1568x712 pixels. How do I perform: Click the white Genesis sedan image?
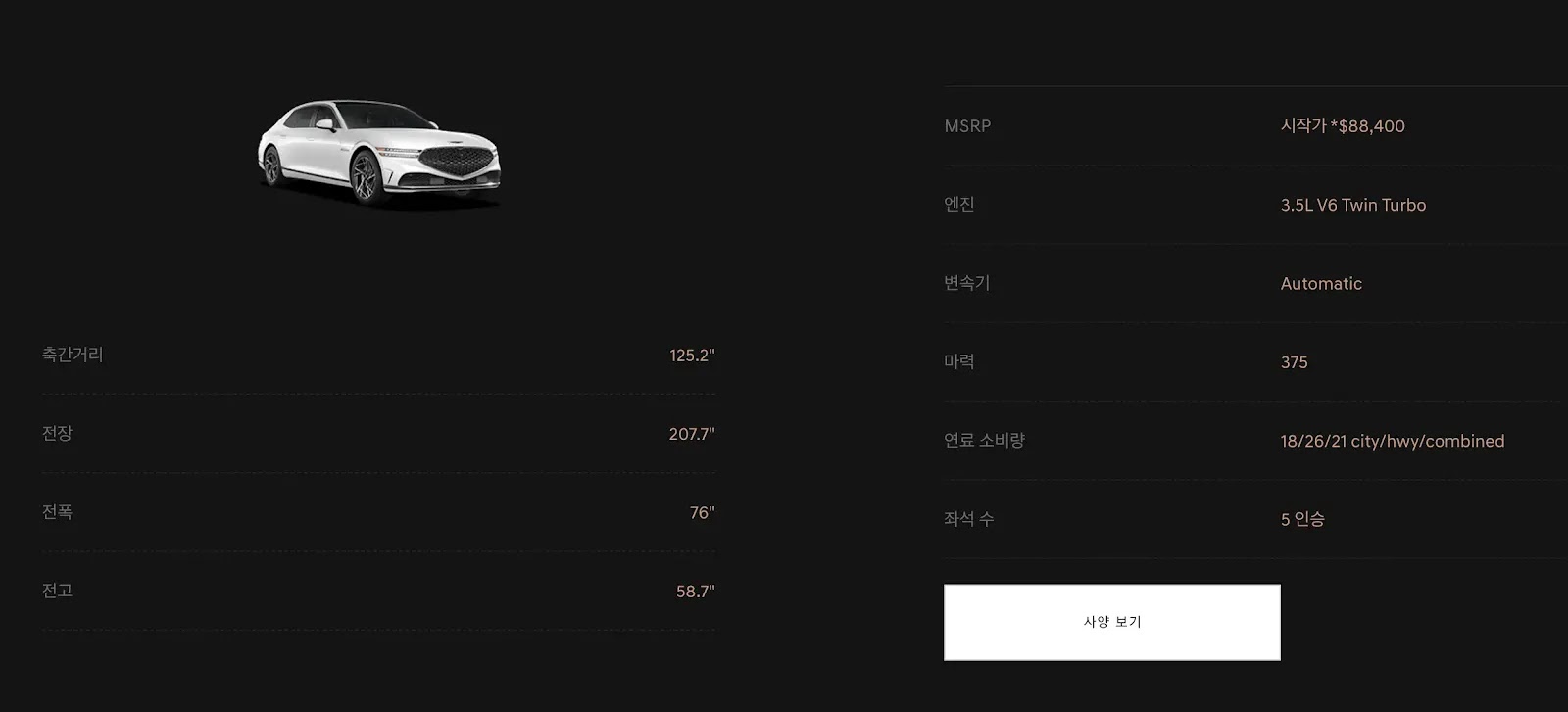tap(379, 152)
